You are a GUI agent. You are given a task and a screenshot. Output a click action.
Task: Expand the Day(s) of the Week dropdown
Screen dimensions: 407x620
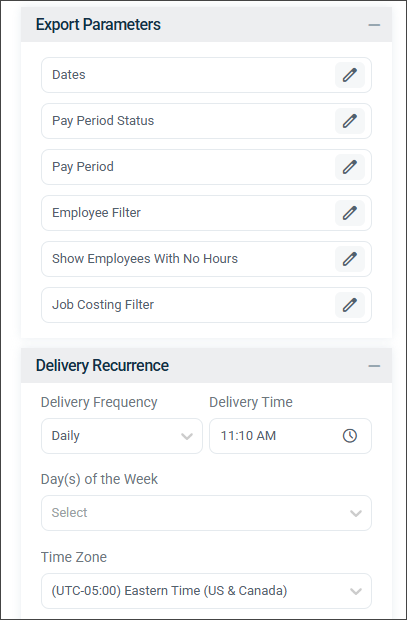click(x=206, y=513)
